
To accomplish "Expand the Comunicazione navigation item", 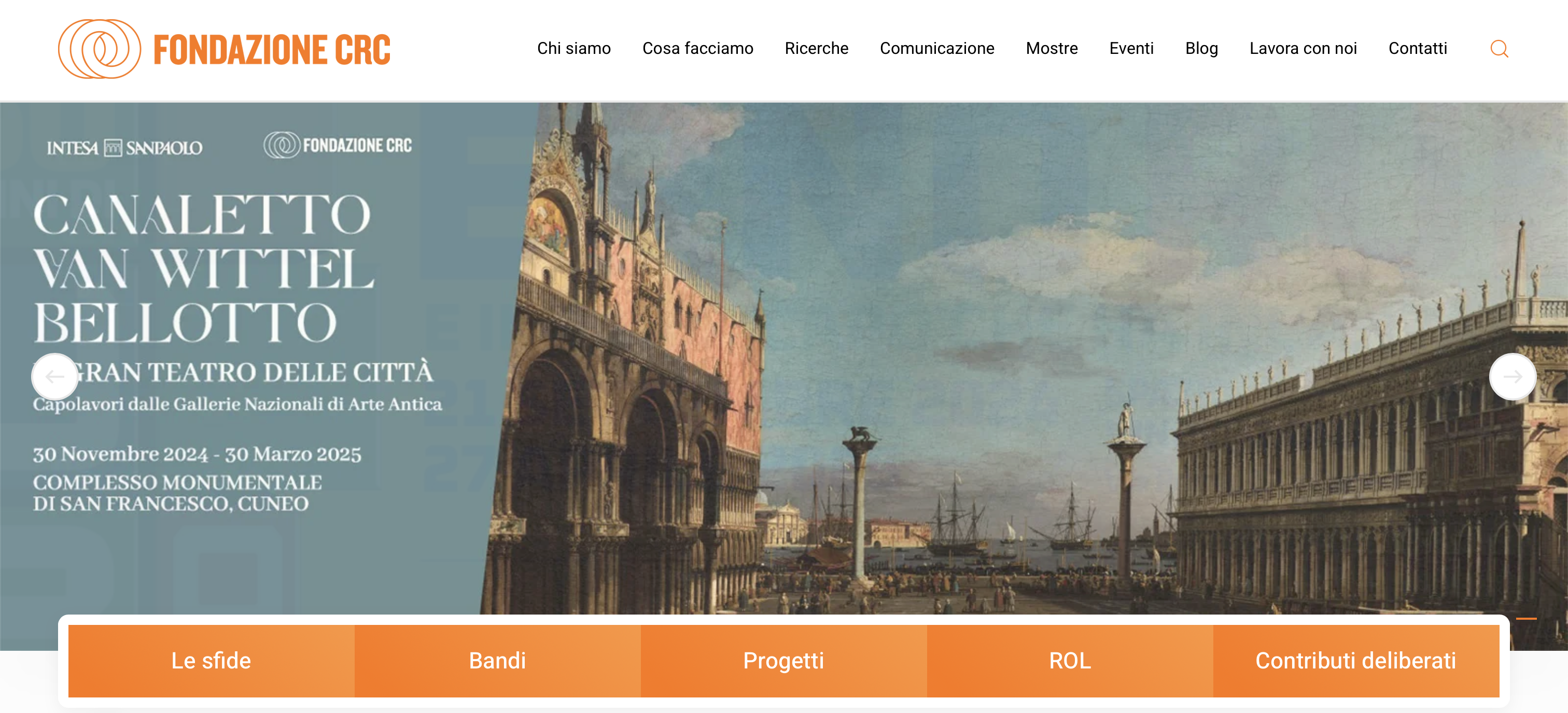I will (937, 49).
